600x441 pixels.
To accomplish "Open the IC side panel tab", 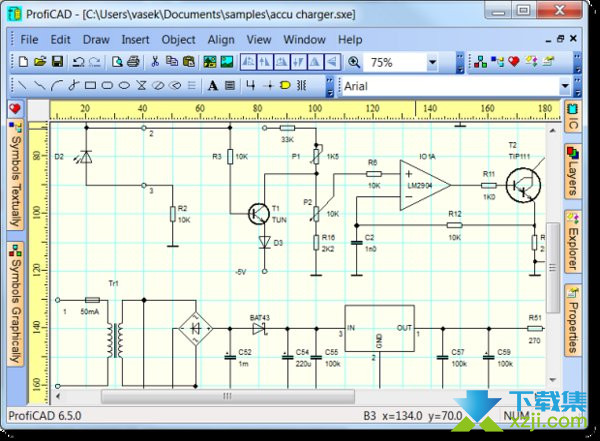I will (x=573, y=117).
